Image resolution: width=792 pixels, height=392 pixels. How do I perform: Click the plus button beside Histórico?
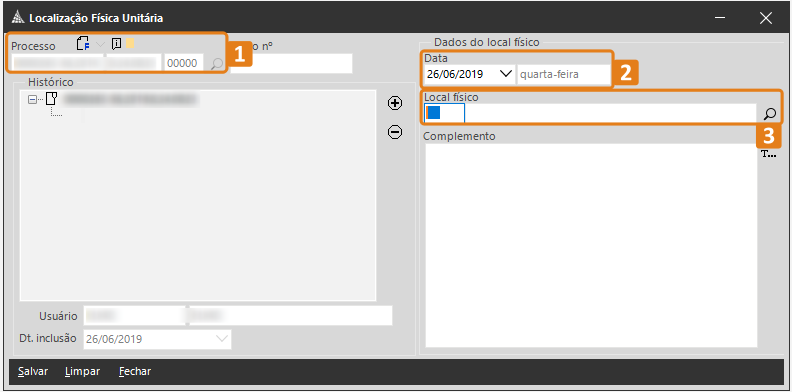point(394,103)
